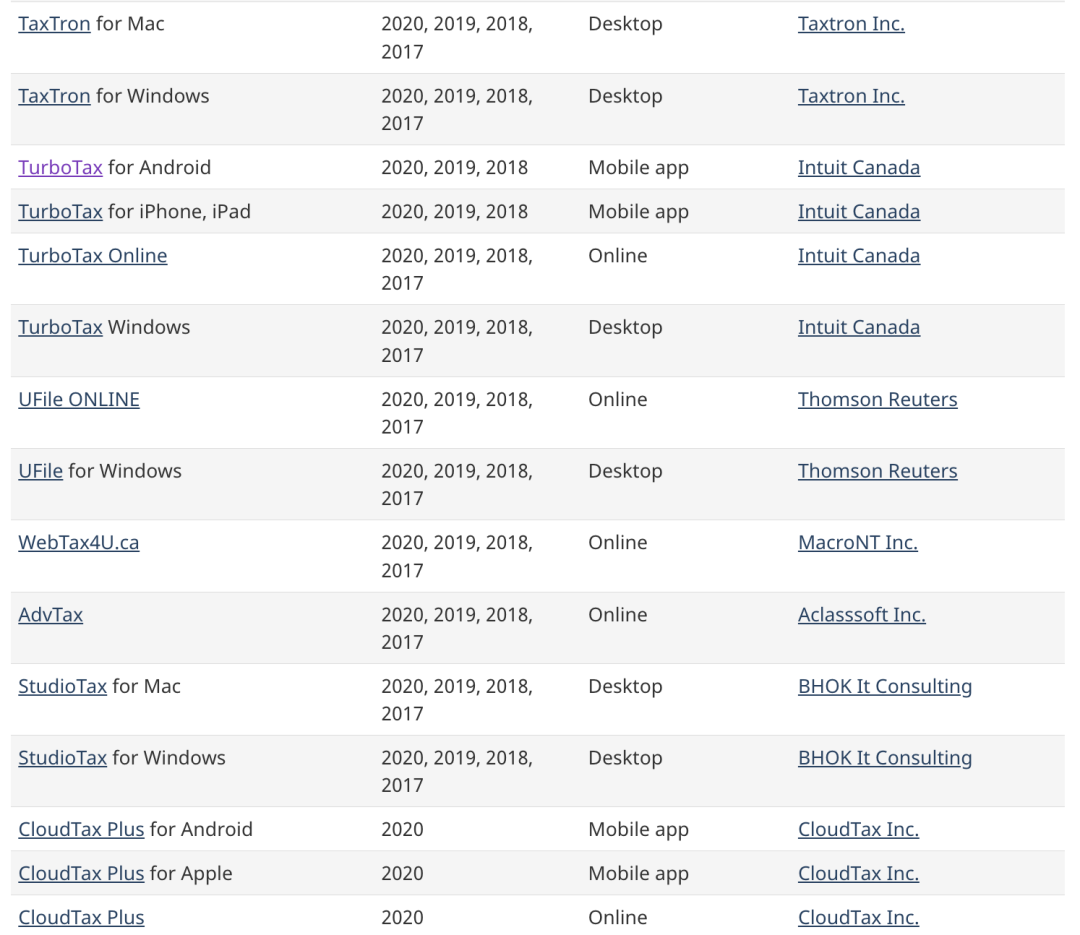1080x935 pixels.
Task: Click the StudioTax link for Windows
Action: coord(62,758)
